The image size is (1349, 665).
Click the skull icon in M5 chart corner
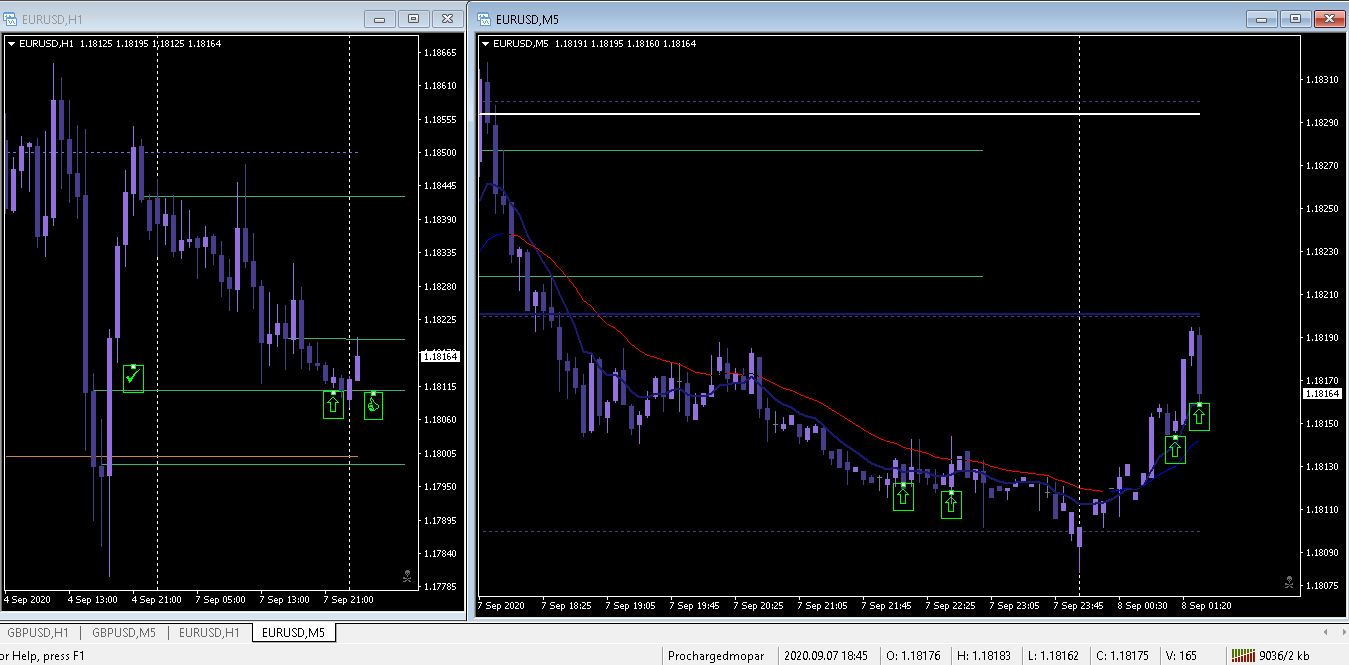pyautogui.click(x=1289, y=581)
